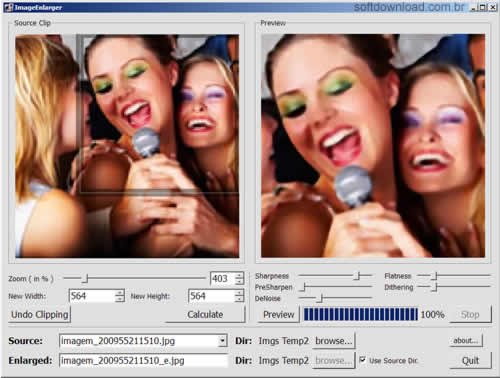This screenshot has height=378, width=500.
Task: Open the Source file dropdown arrow
Action: 222,341
